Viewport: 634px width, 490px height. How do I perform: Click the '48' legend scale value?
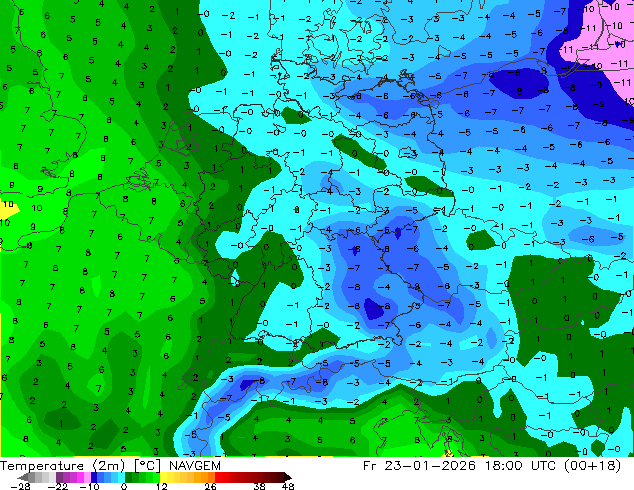point(288,486)
